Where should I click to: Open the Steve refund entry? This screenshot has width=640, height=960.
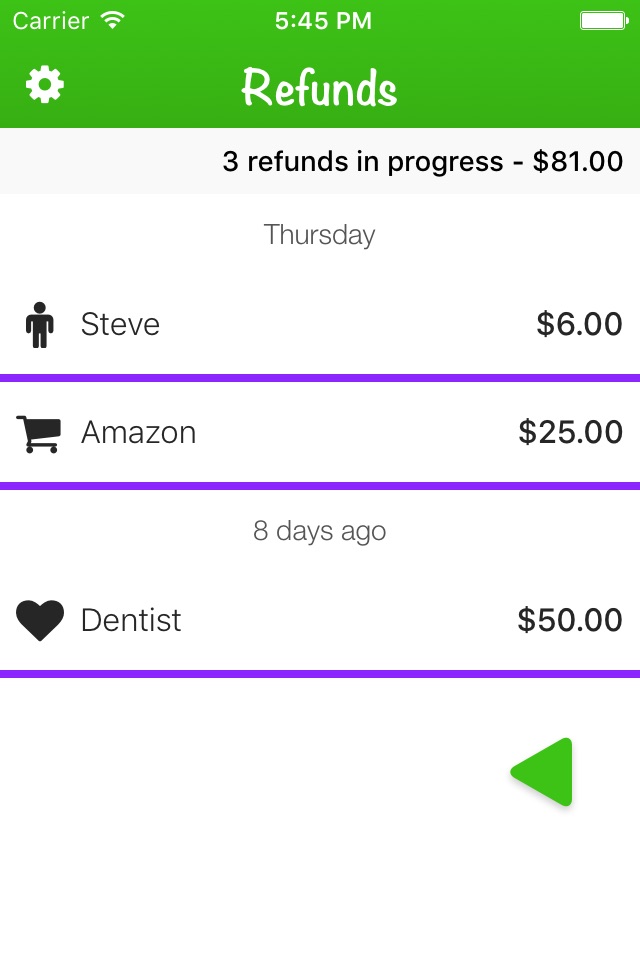pyautogui.click(x=320, y=324)
